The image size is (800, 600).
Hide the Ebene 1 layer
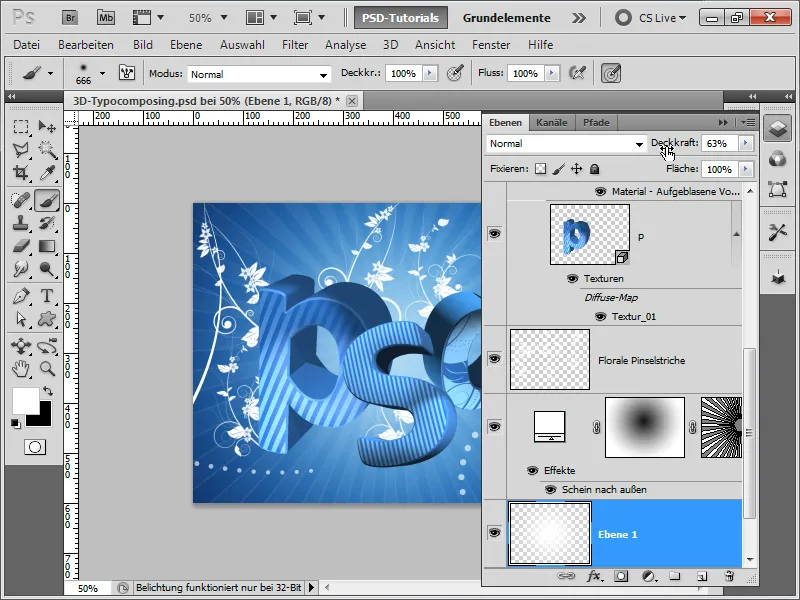(x=494, y=533)
